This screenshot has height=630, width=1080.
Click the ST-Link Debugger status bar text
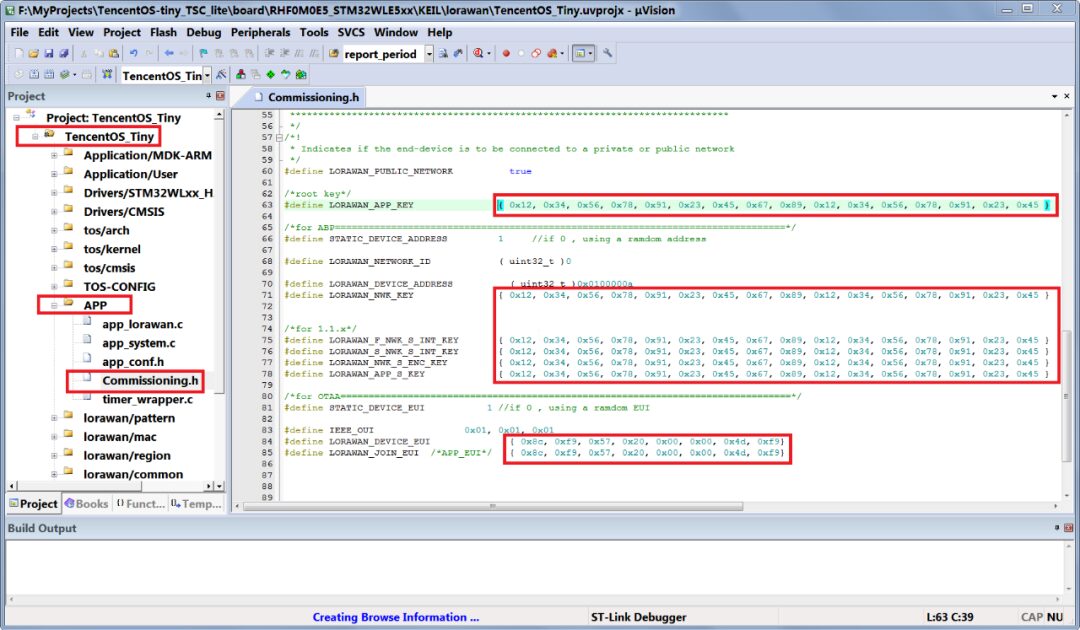pos(638,617)
